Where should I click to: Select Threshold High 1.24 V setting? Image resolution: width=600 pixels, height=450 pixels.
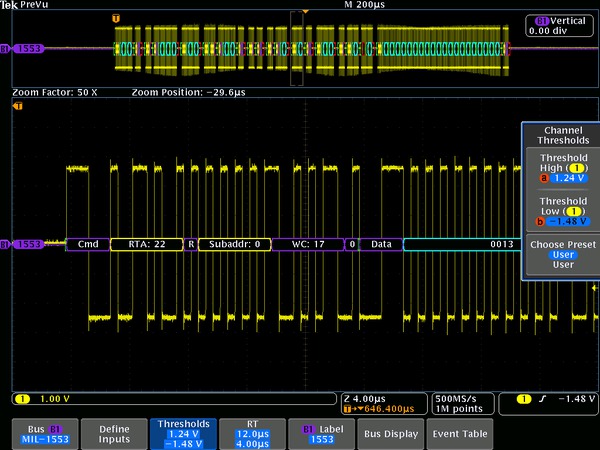coord(562,169)
